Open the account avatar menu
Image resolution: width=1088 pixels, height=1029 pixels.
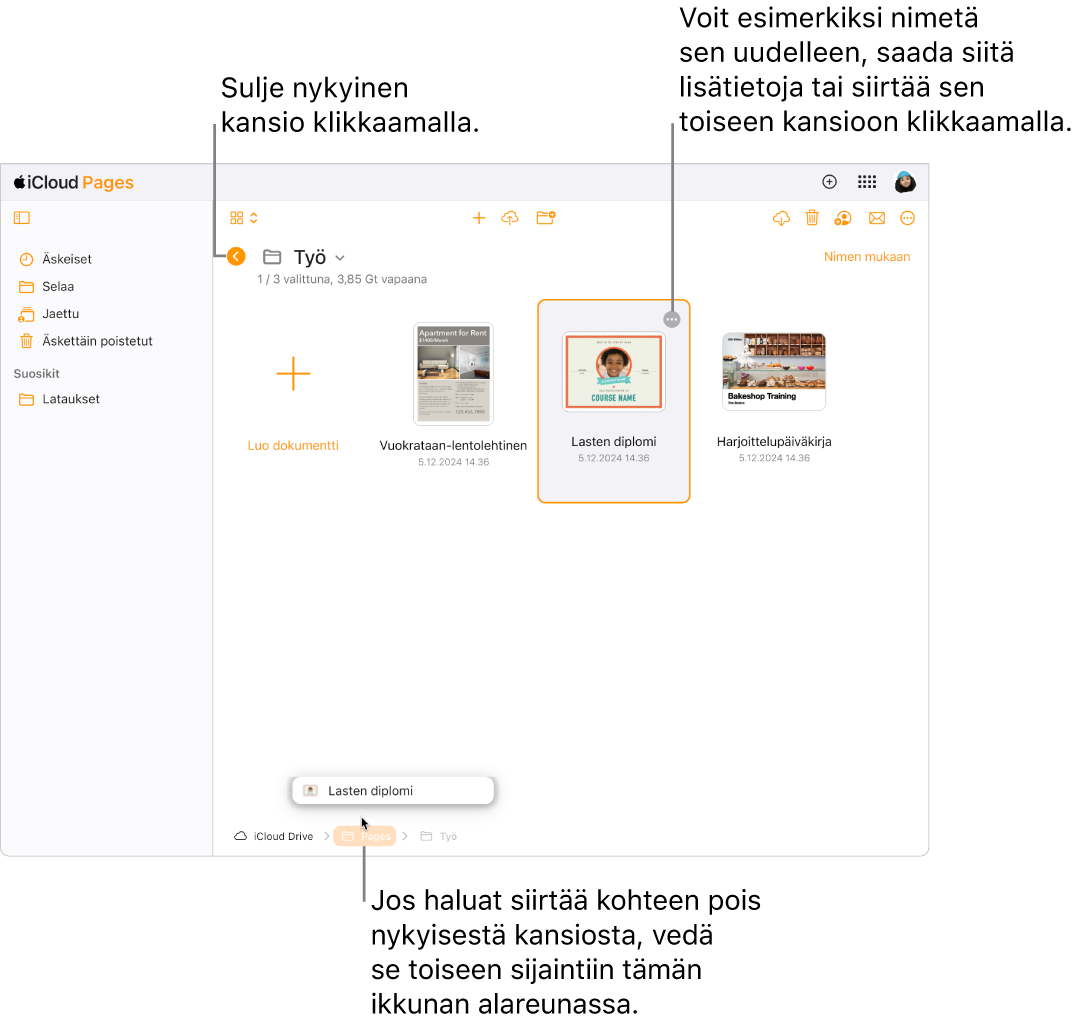[x=905, y=182]
